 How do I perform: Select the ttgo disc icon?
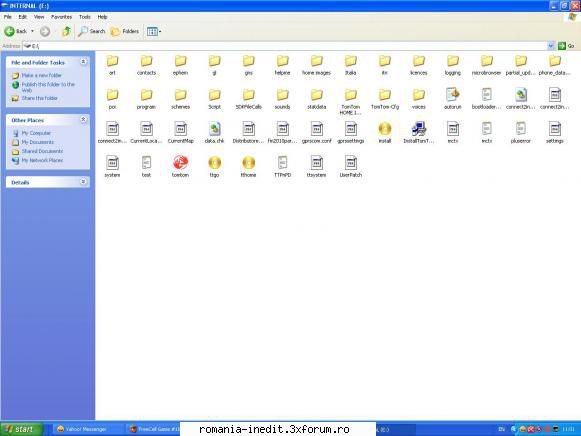pyautogui.click(x=215, y=167)
